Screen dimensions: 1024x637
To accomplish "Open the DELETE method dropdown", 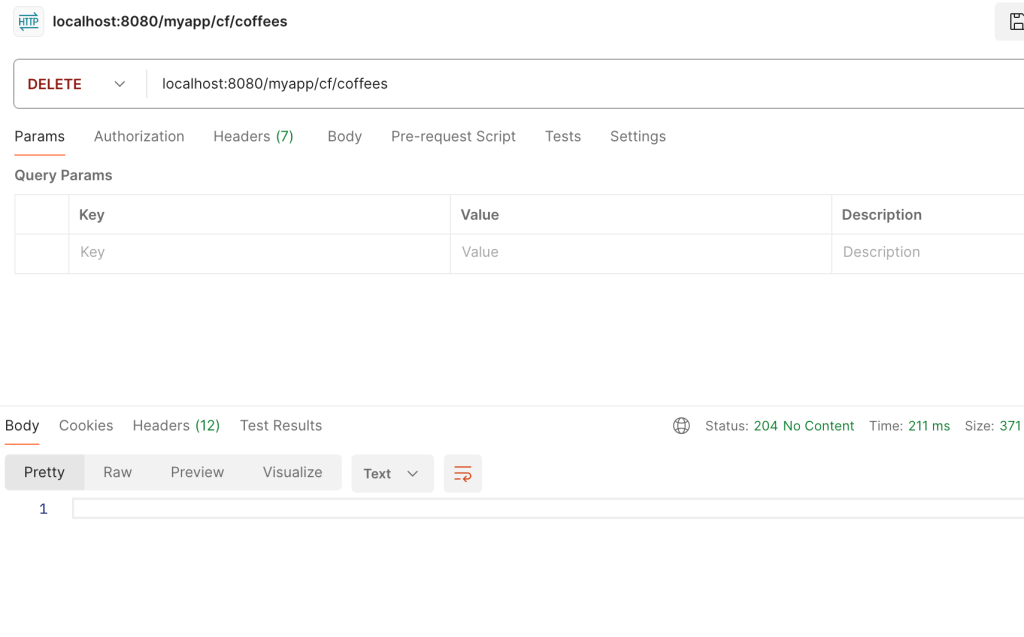I will (78, 84).
